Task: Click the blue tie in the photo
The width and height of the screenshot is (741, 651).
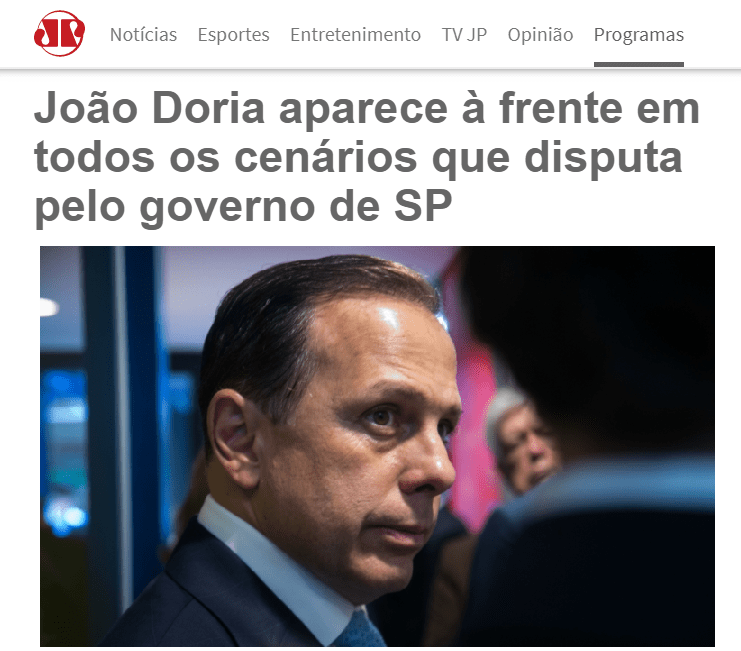Action: 362,629
